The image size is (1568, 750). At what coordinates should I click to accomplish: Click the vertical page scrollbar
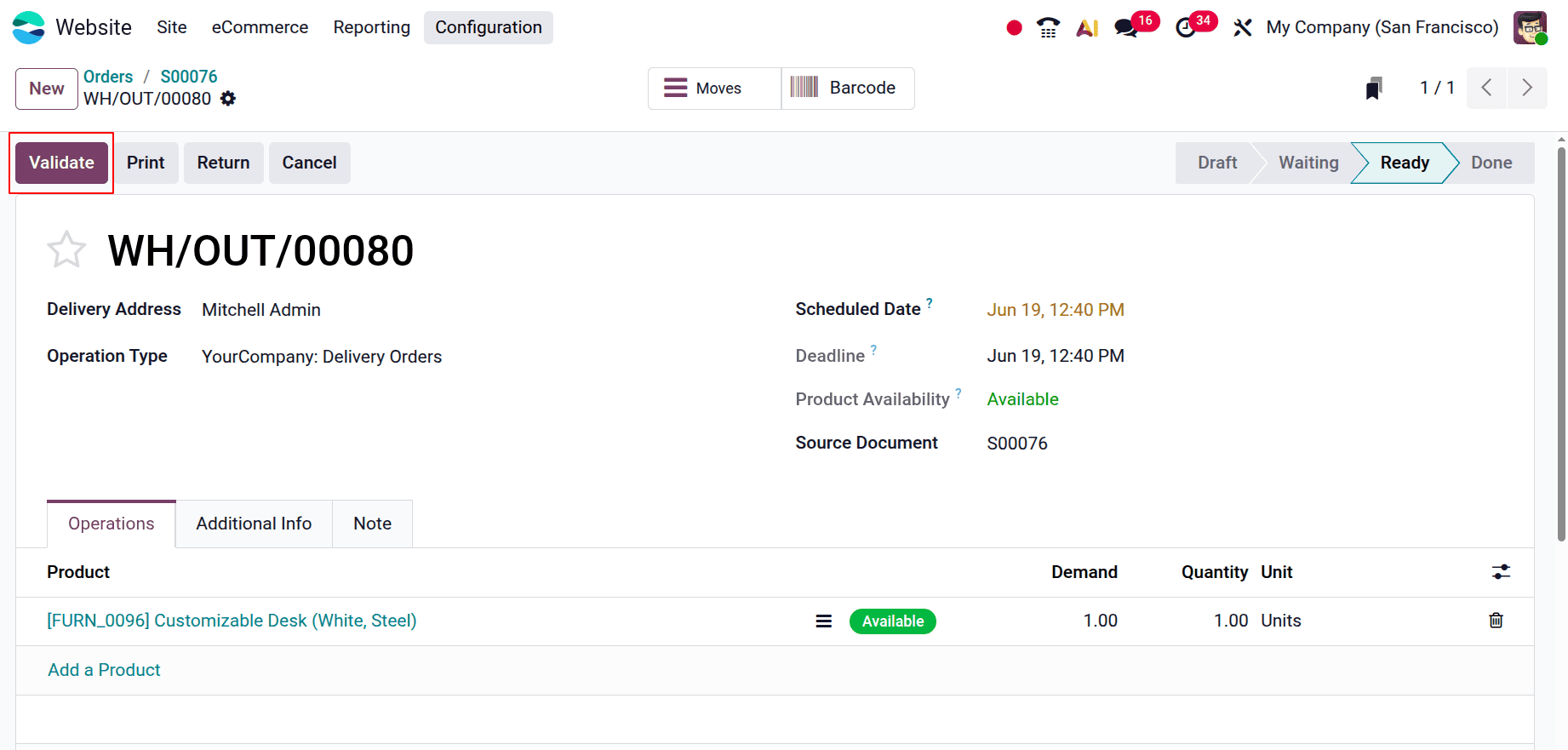tap(1561, 345)
